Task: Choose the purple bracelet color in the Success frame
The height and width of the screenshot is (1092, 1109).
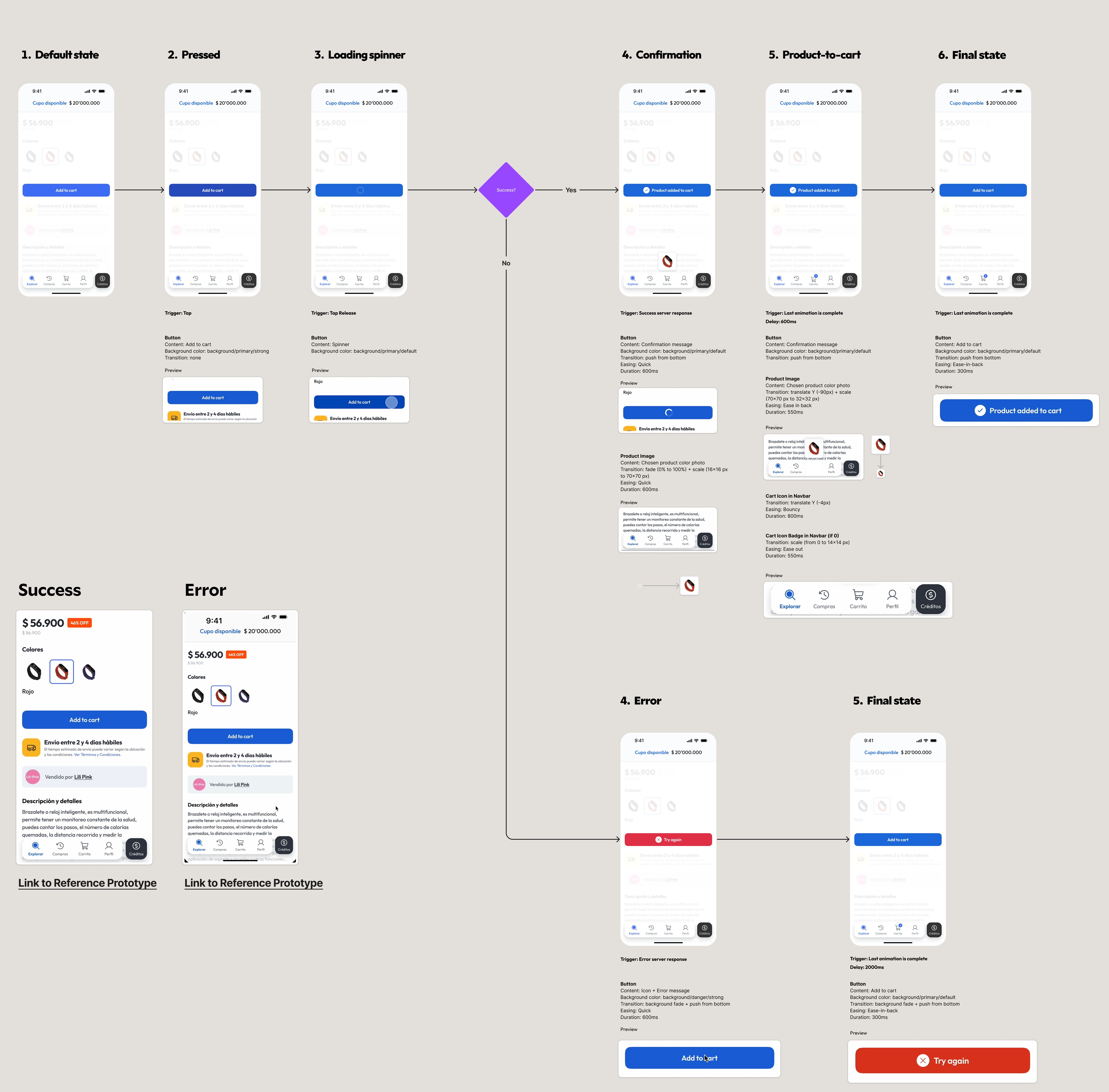Action: [x=88, y=672]
